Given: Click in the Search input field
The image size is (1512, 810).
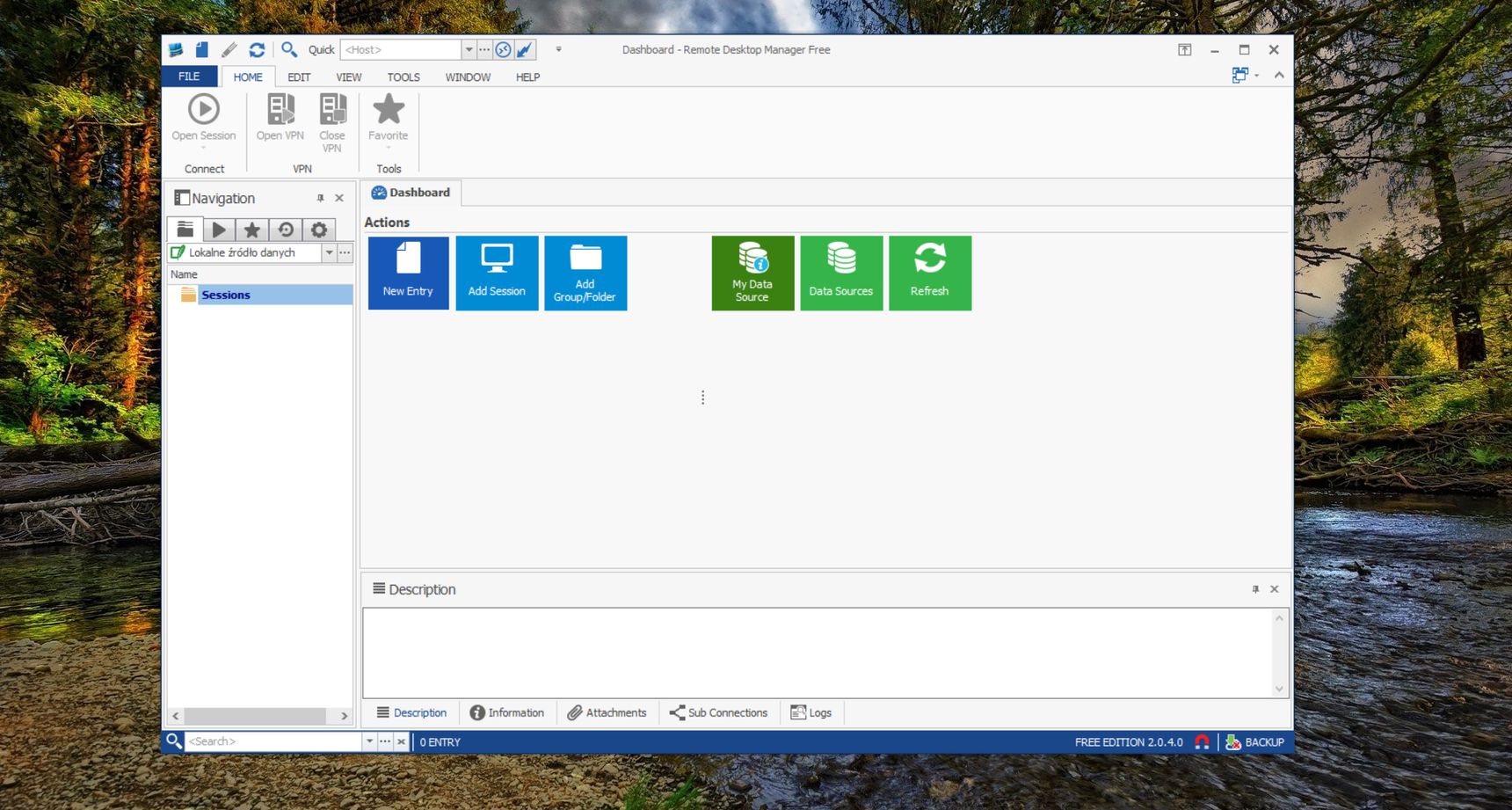Looking at the screenshot, I should click(x=273, y=741).
